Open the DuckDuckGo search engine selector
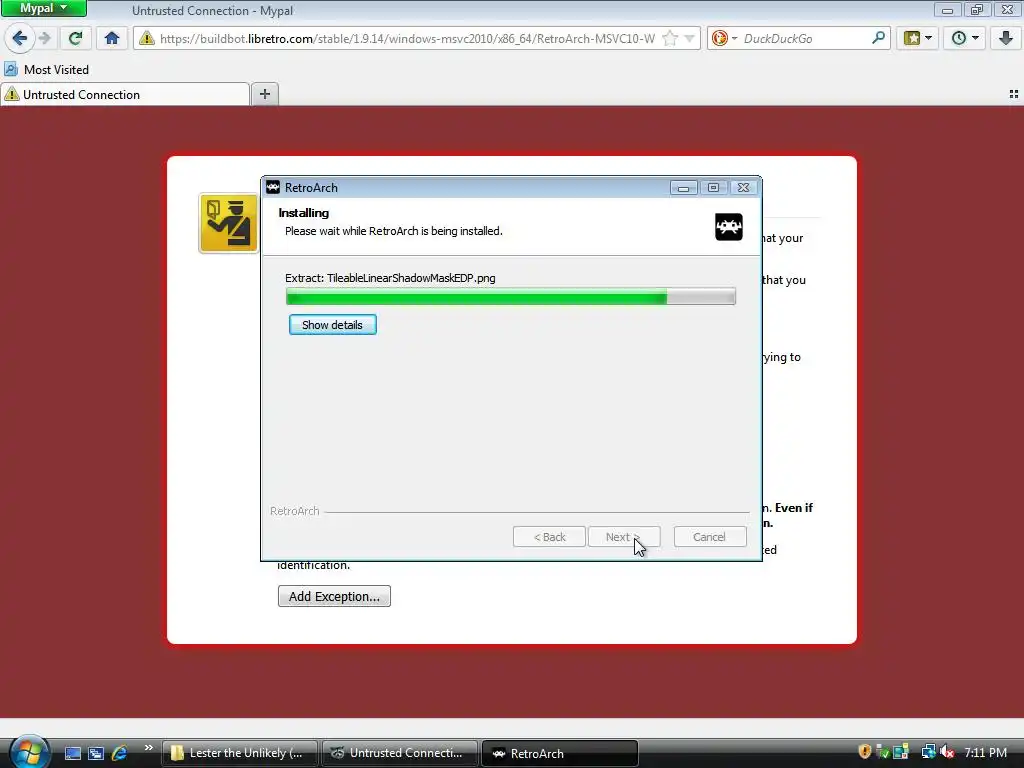Screen dimensions: 1024x768 (724, 39)
